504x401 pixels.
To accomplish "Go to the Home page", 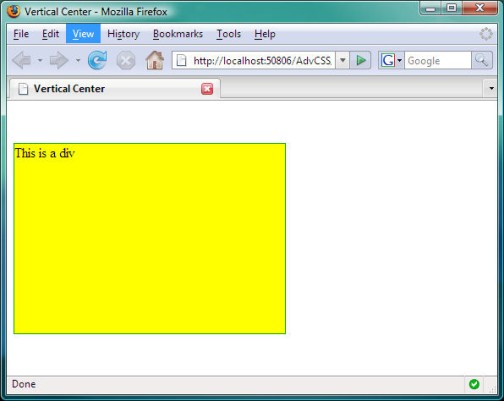I will [155, 60].
